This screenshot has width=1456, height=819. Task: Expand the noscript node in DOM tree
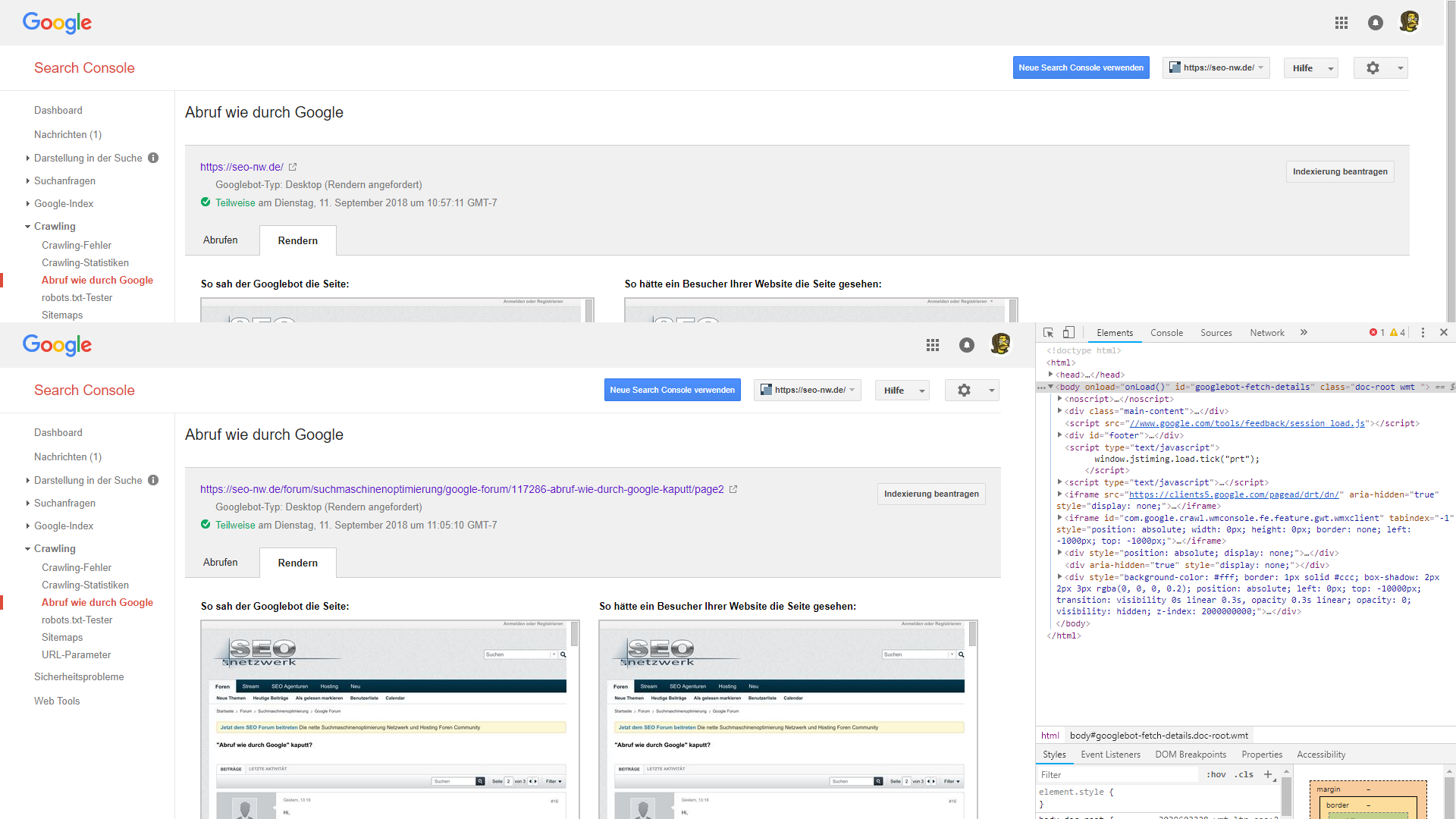coord(1060,399)
